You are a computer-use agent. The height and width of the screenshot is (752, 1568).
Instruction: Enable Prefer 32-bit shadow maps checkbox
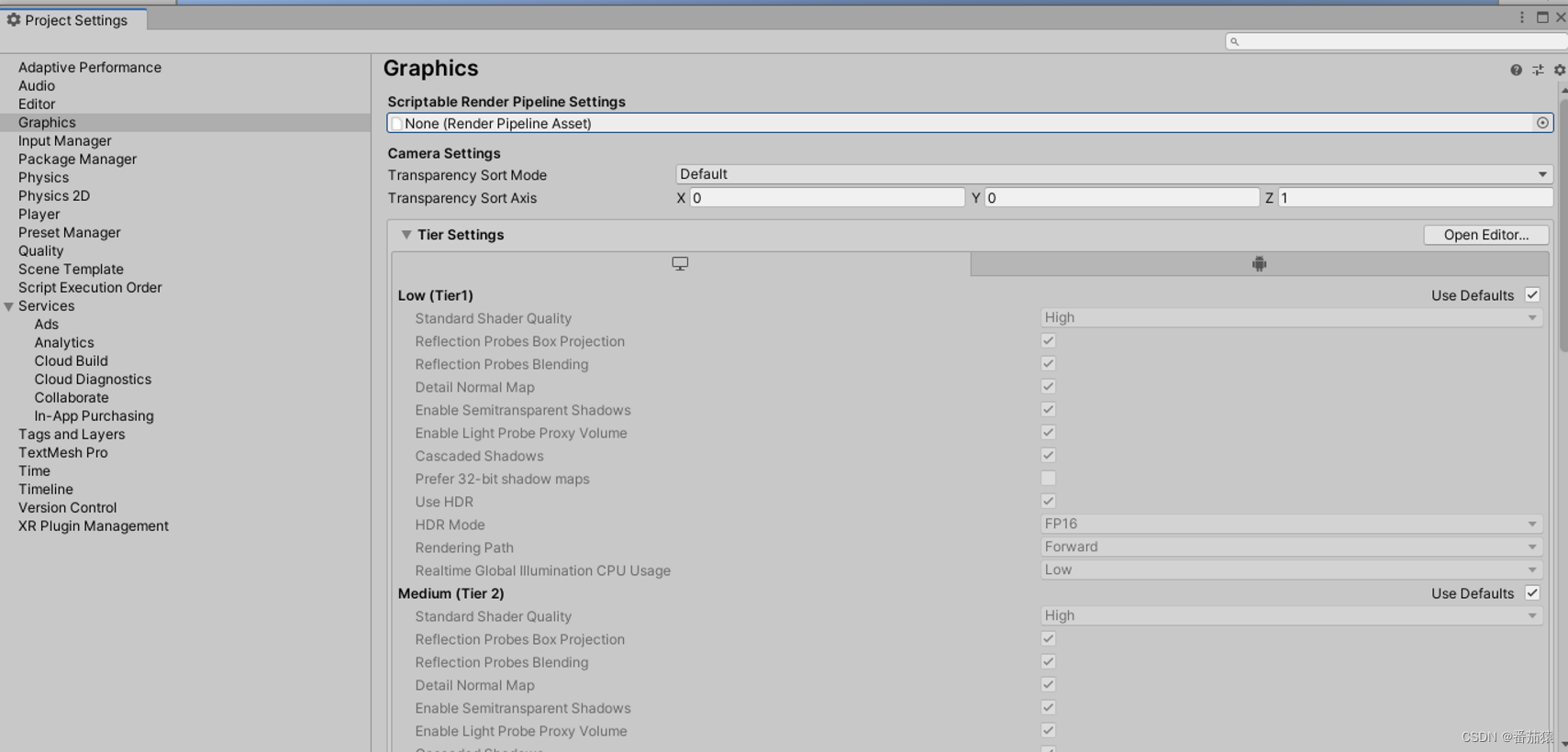1048,478
